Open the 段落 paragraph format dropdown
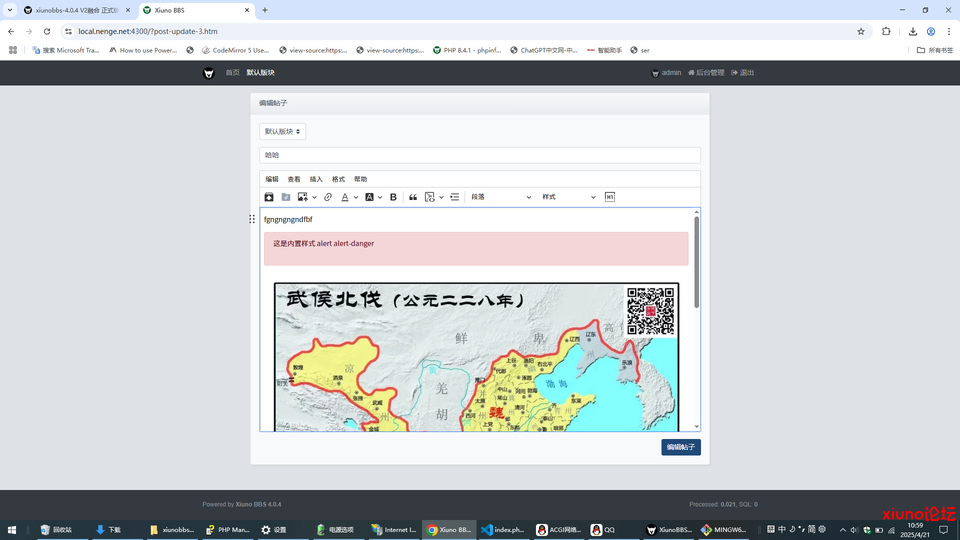This screenshot has width=960, height=540. click(x=501, y=197)
